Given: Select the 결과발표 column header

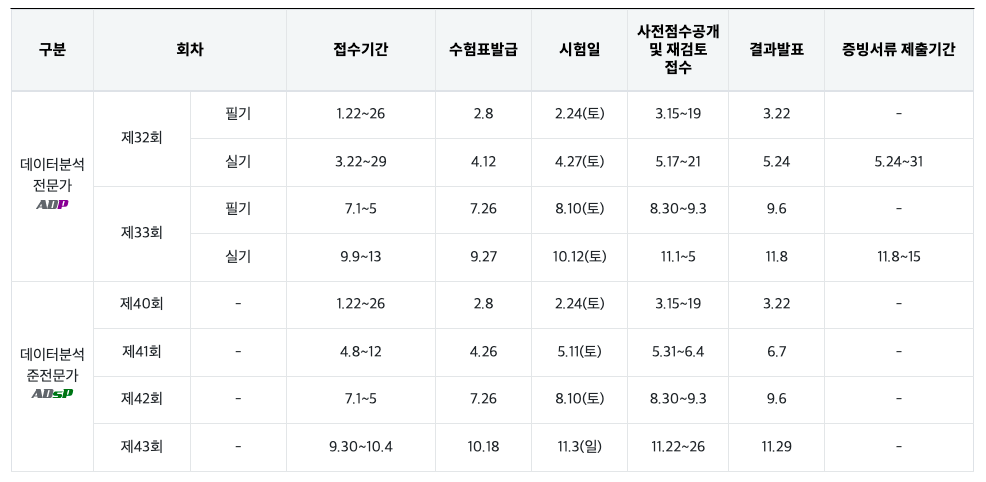Looking at the screenshot, I should [x=776, y=50].
